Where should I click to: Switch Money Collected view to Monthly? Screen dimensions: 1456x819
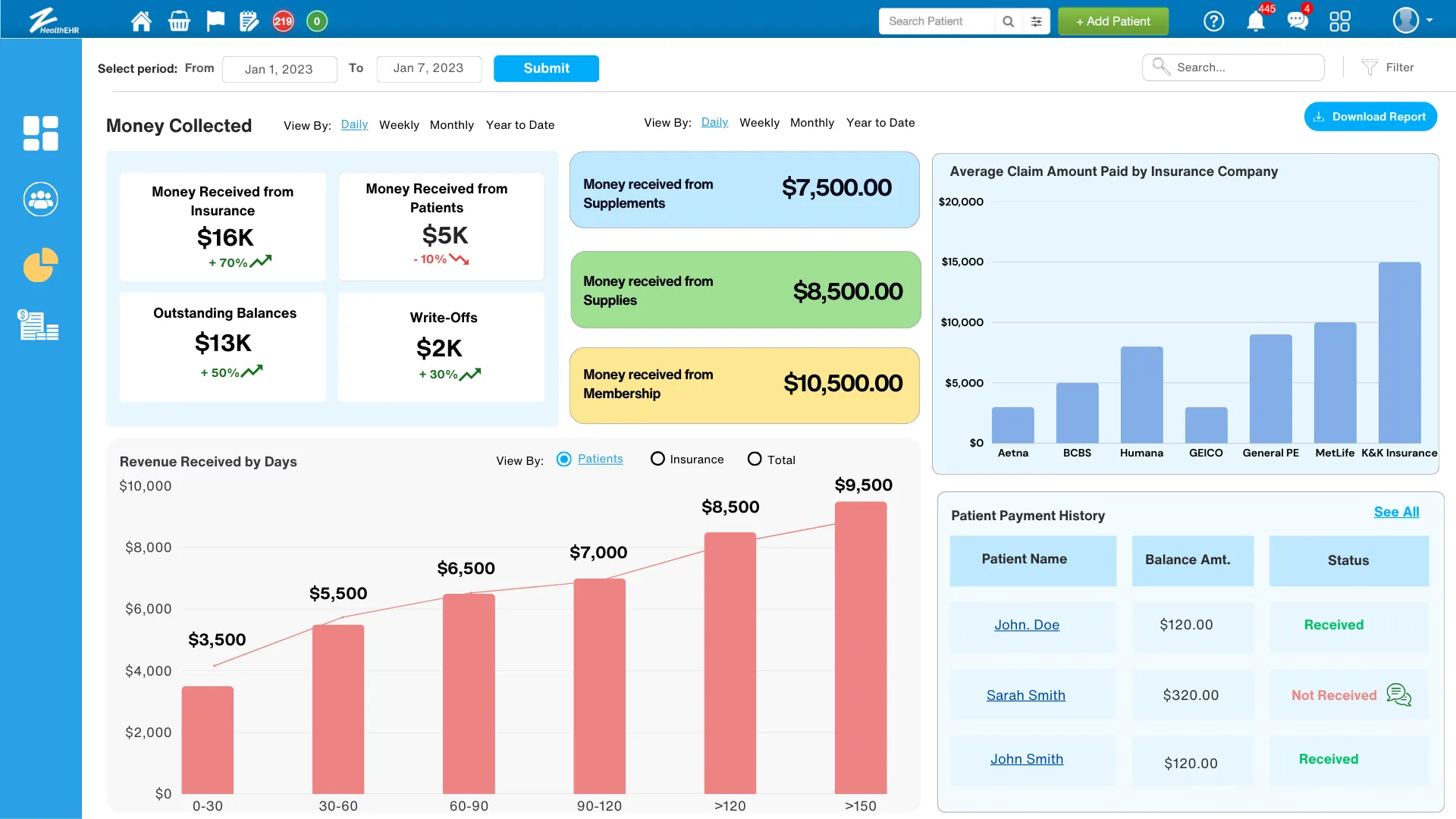pyautogui.click(x=451, y=125)
